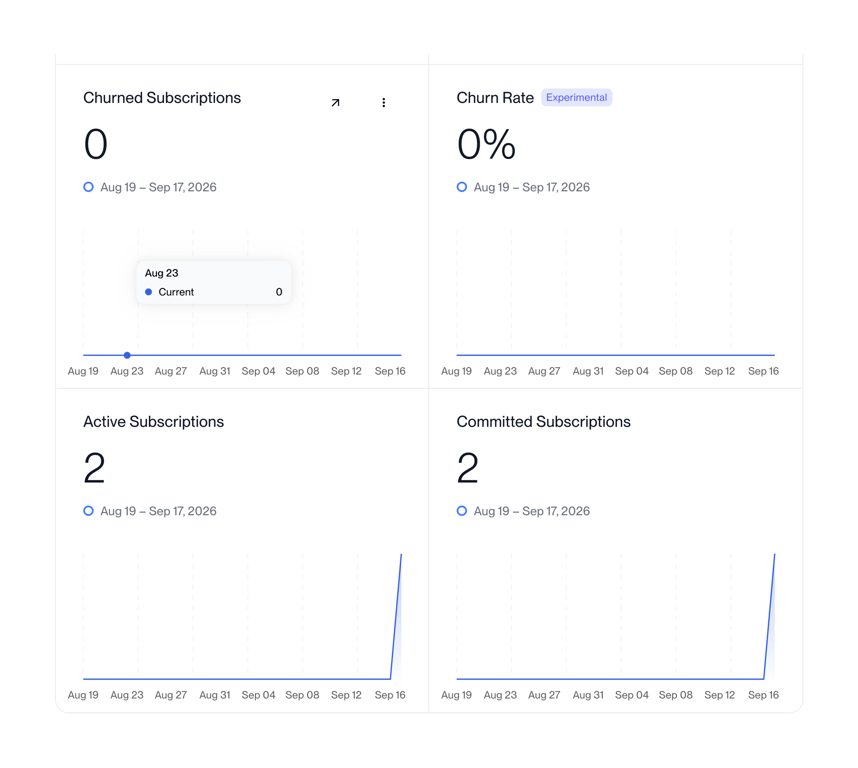Open Churned Subscriptions chart in explorer arrow
Viewport: 858px width, 768px height.
(335, 102)
